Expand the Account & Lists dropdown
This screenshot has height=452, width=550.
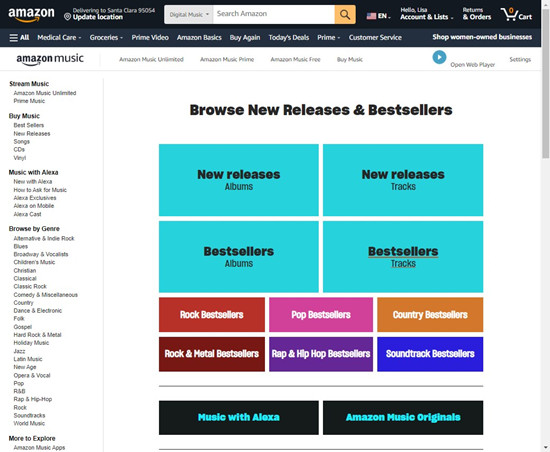427,17
